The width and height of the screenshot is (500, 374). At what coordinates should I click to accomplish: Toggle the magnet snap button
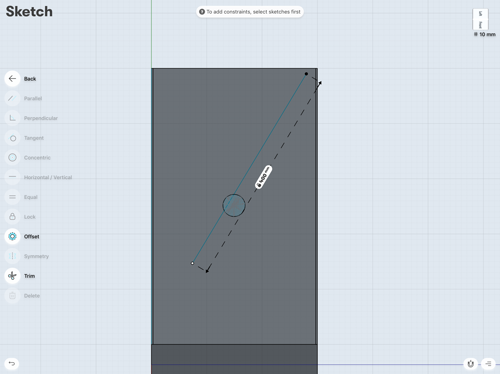470,364
